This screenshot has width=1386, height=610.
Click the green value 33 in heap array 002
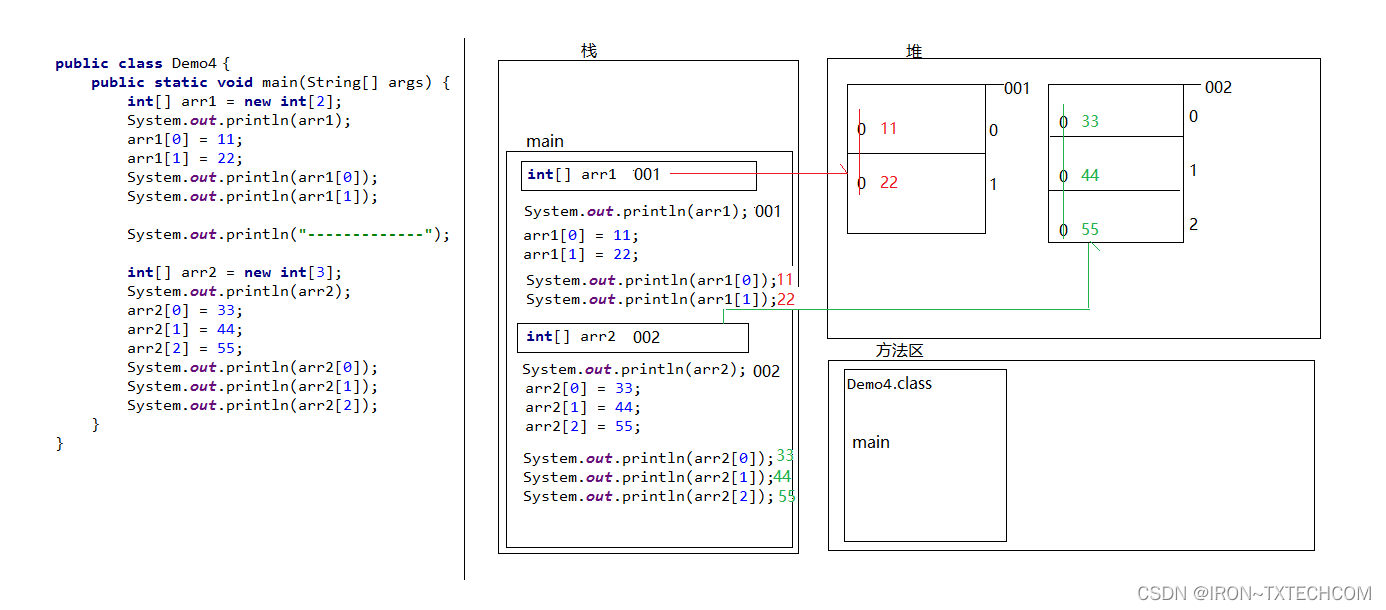pyautogui.click(x=1090, y=122)
